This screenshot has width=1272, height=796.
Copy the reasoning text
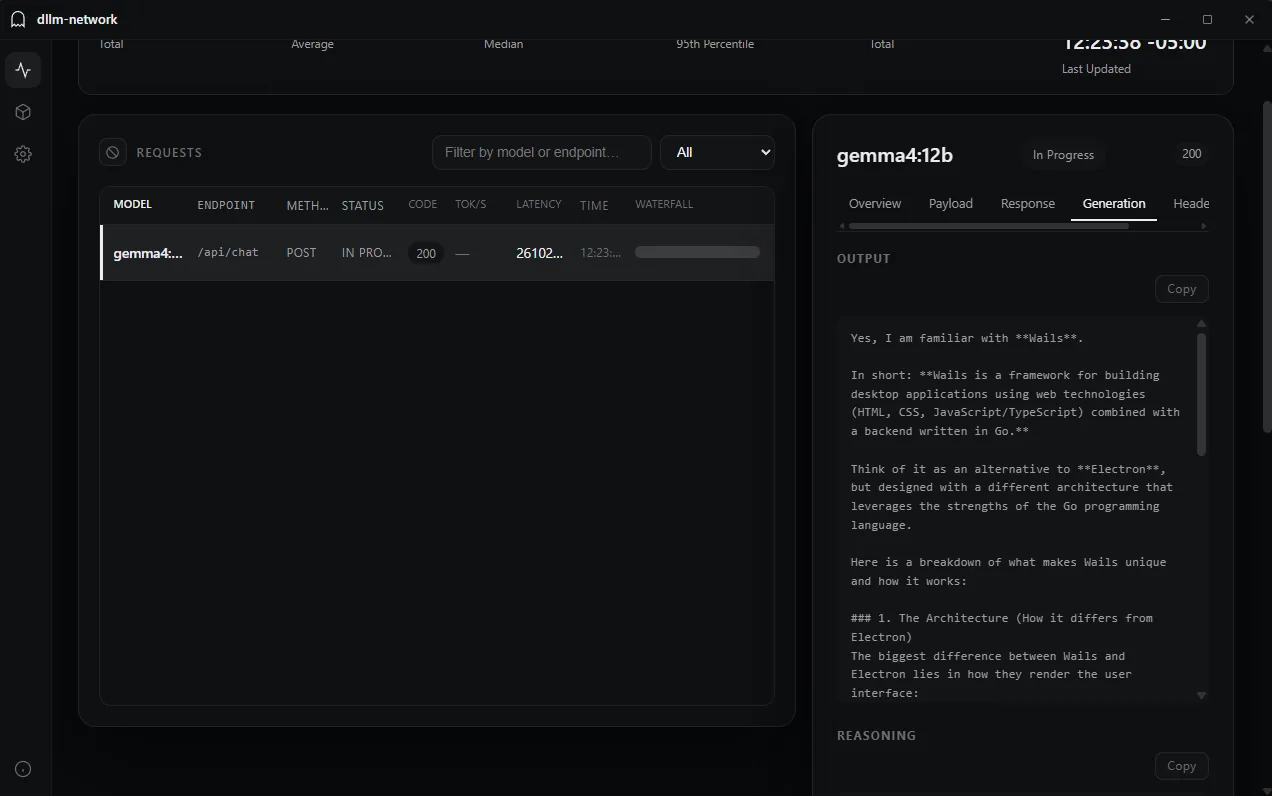(1181, 766)
